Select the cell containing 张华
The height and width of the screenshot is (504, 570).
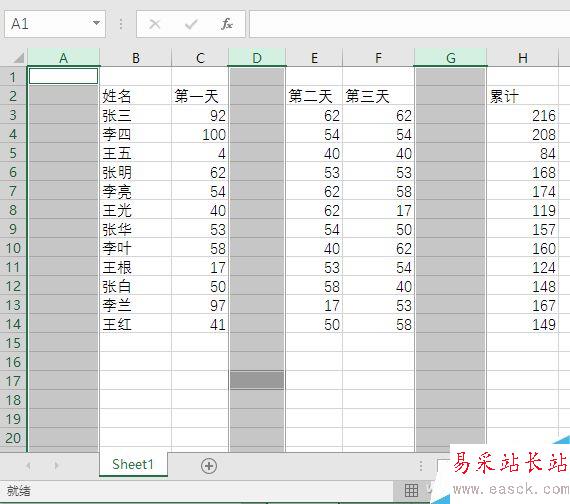pos(135,229)
